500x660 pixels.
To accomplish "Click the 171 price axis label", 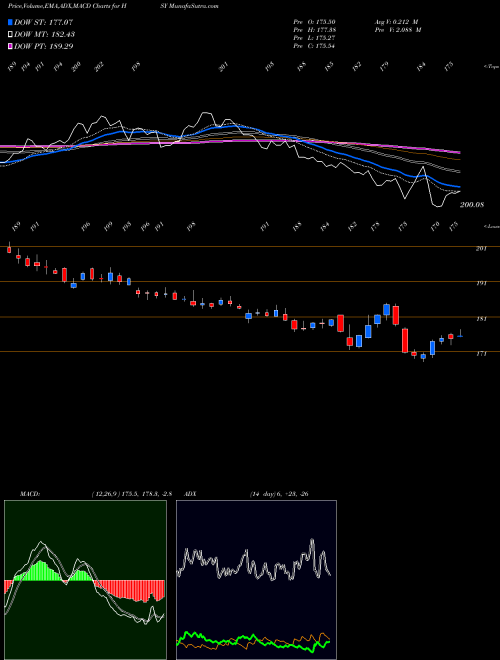I will click(x=481, y=354).
